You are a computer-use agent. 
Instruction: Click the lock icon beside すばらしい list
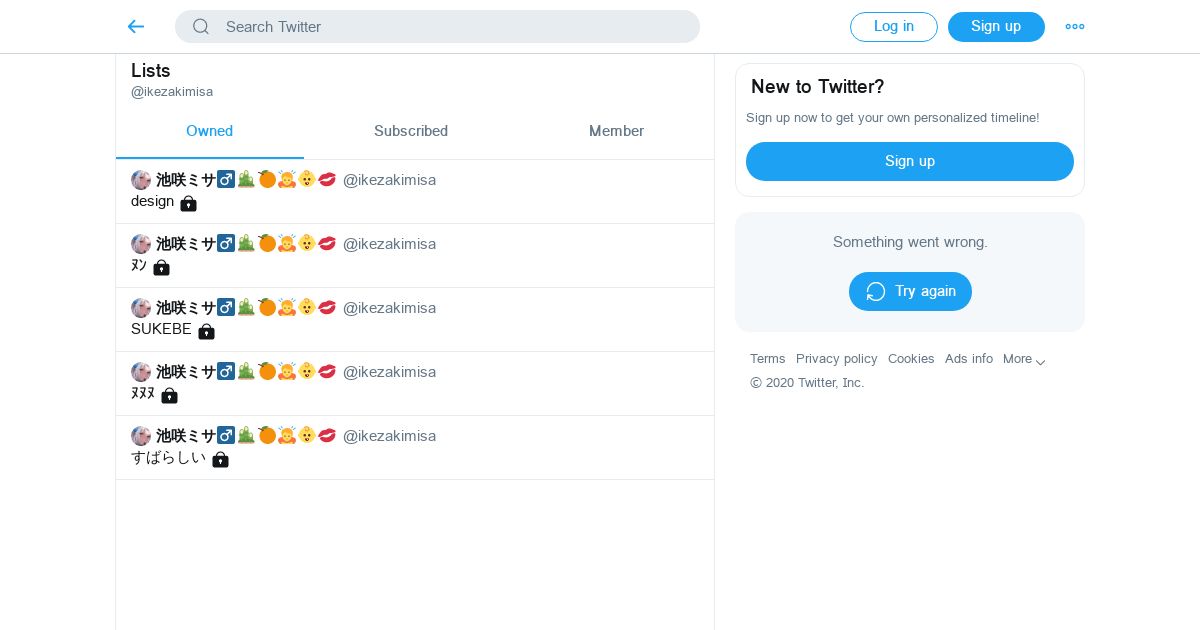(220, 459)
